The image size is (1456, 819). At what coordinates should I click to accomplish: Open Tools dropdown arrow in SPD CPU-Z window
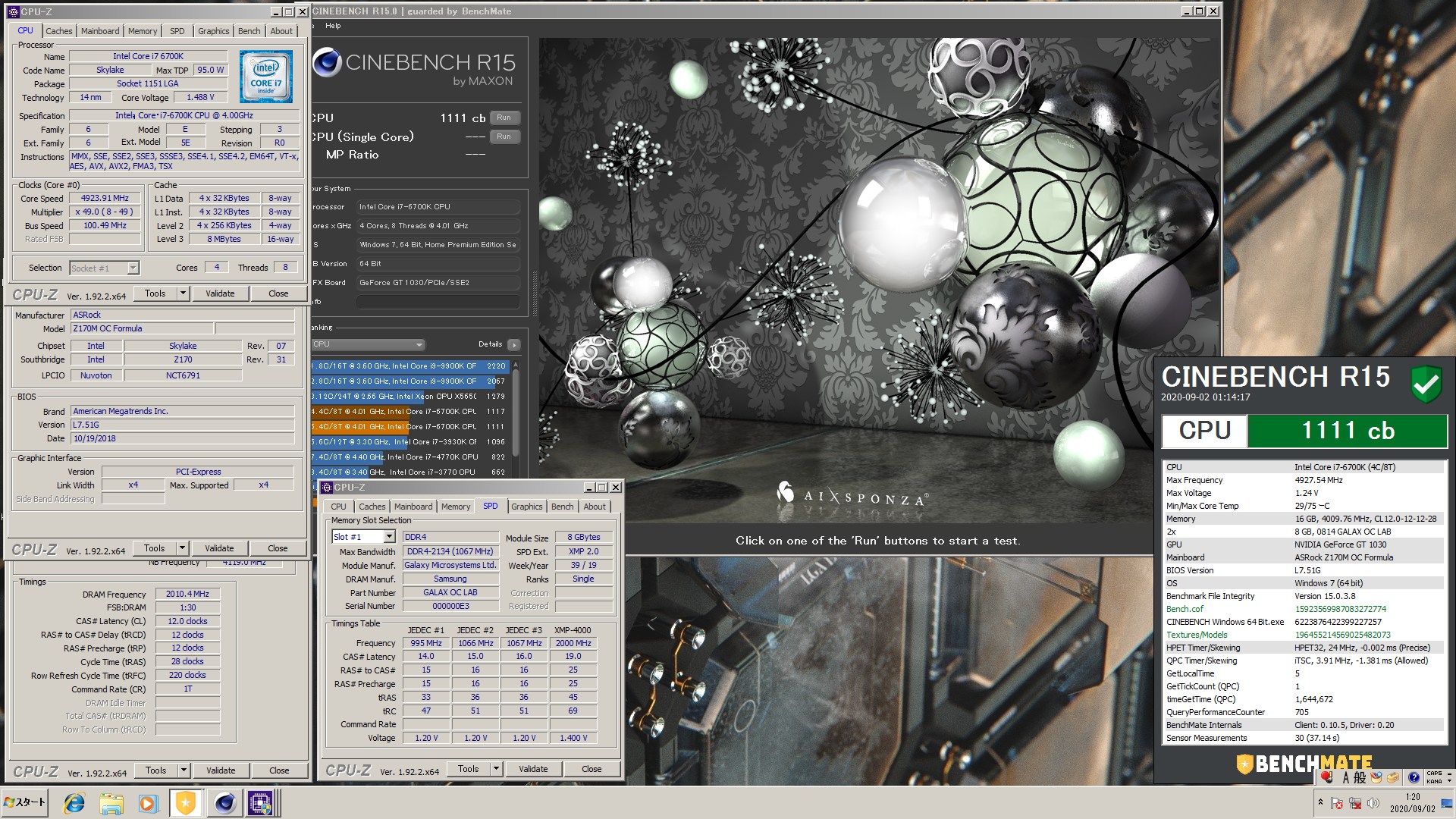point(496,769)
